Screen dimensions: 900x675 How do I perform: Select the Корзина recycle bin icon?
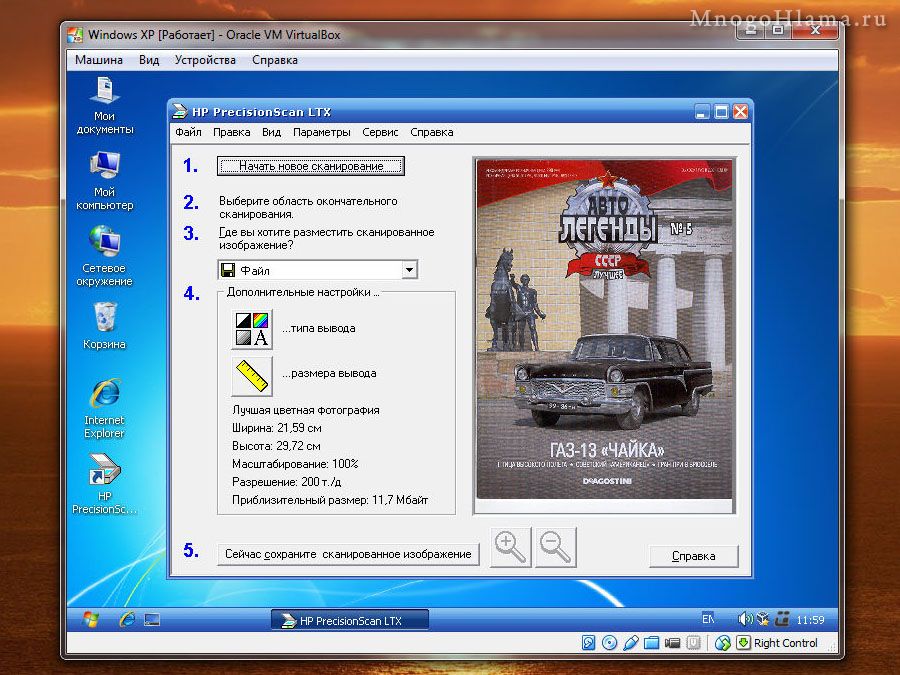click(x=104, y=325)
